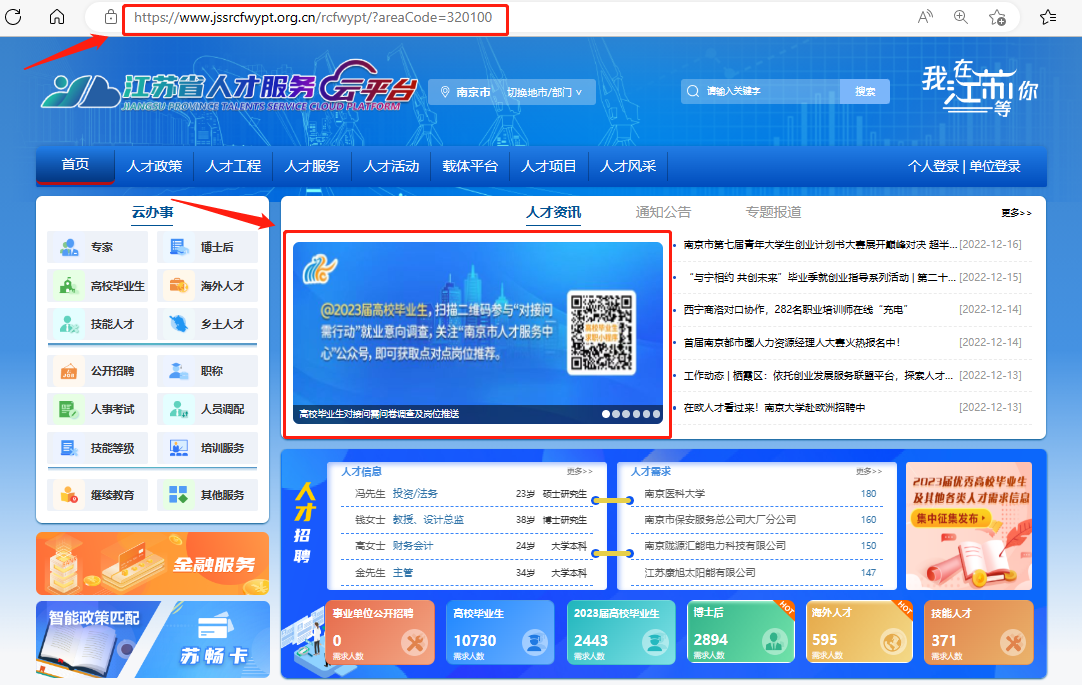Click 更多>> in 人才需求 panel
The image size is (1082, 685).
(869, 471)
